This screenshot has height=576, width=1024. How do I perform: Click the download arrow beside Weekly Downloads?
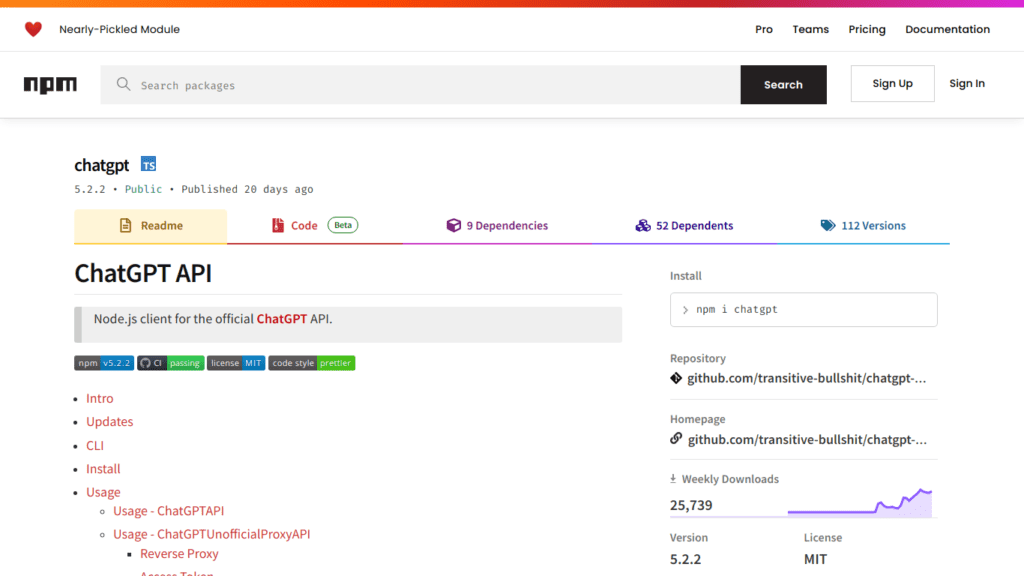tap(673, 479)
